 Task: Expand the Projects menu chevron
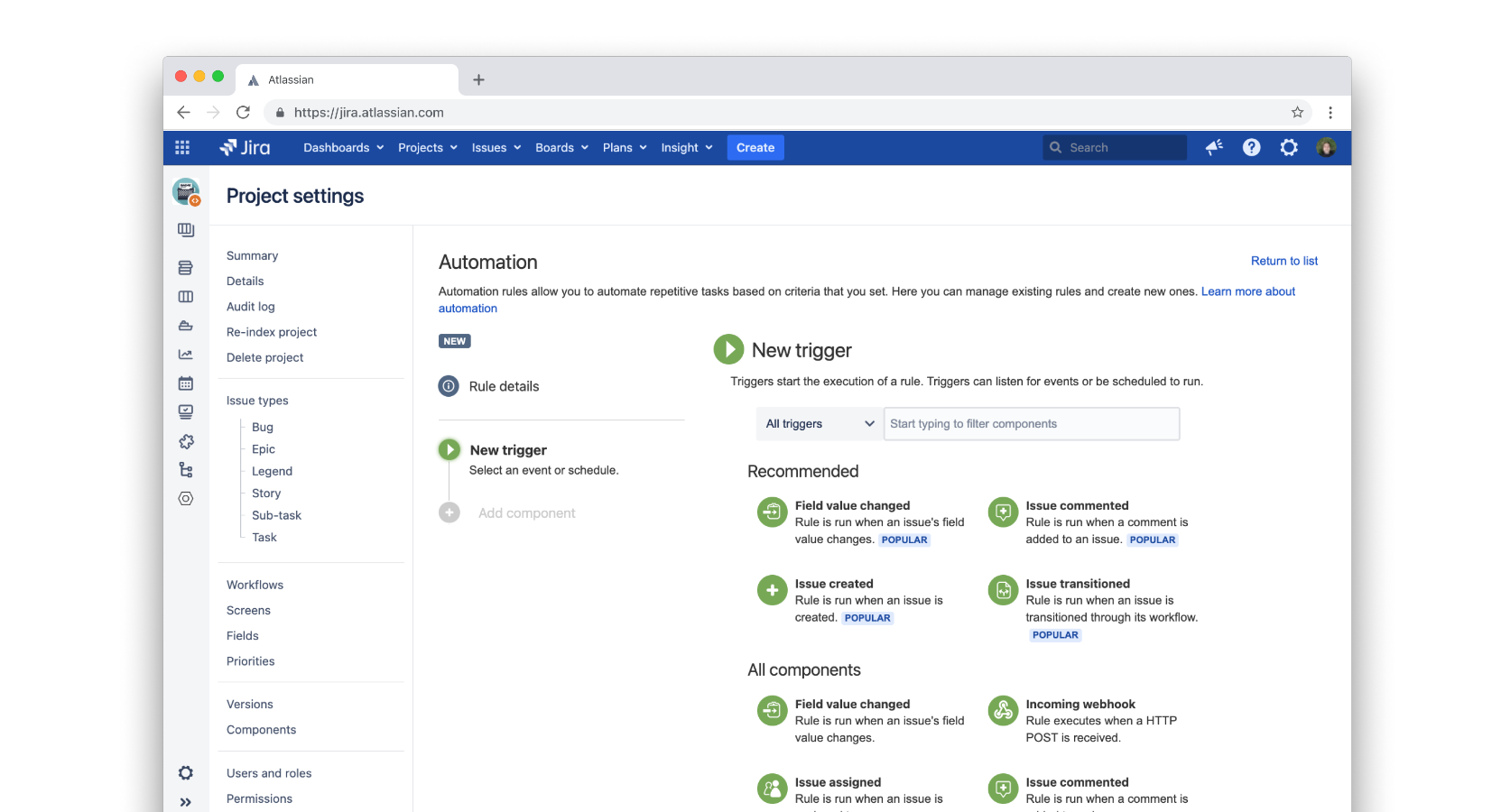pos(454,147)
